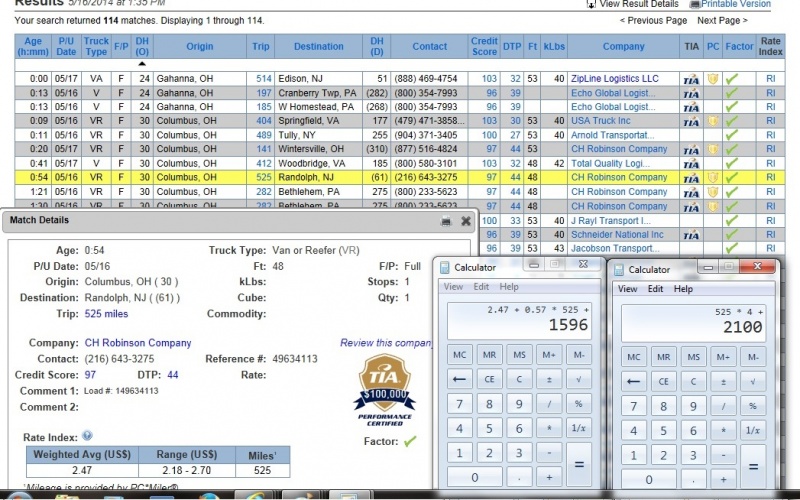Click the C key on the 2100 calculator

[693, 381]
